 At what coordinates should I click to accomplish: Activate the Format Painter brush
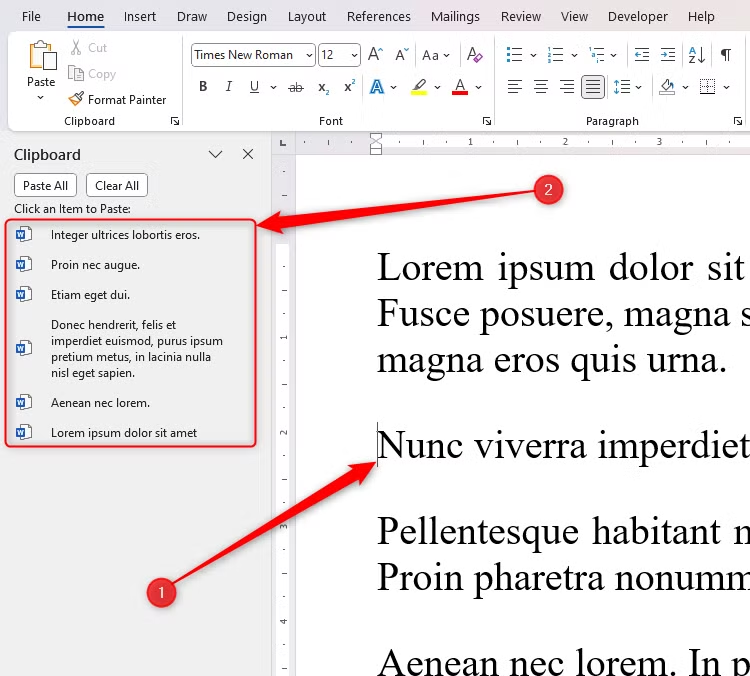[76, 99]
